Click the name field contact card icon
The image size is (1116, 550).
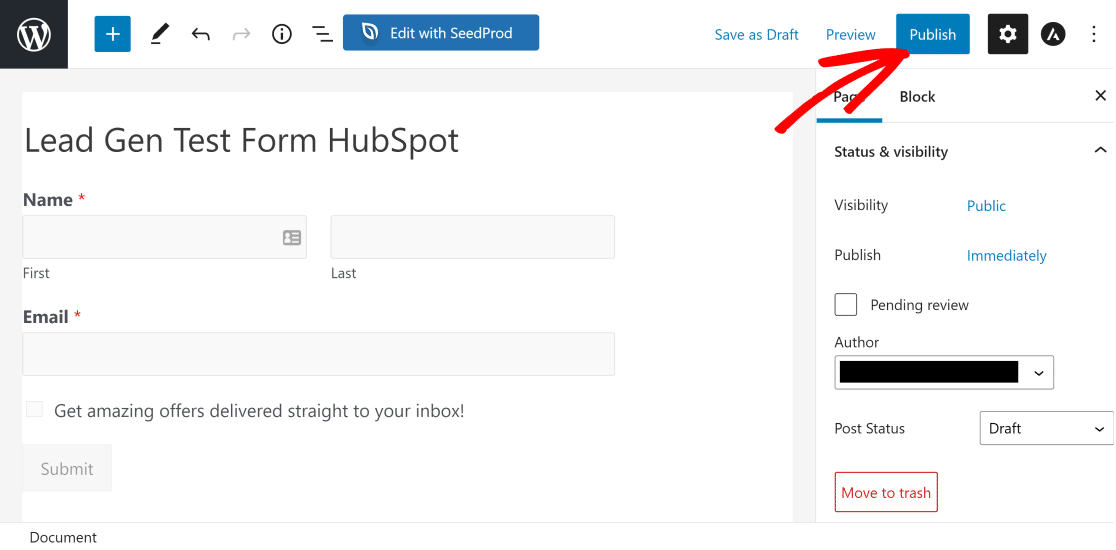pyautogui.click(x=292, y=238)
